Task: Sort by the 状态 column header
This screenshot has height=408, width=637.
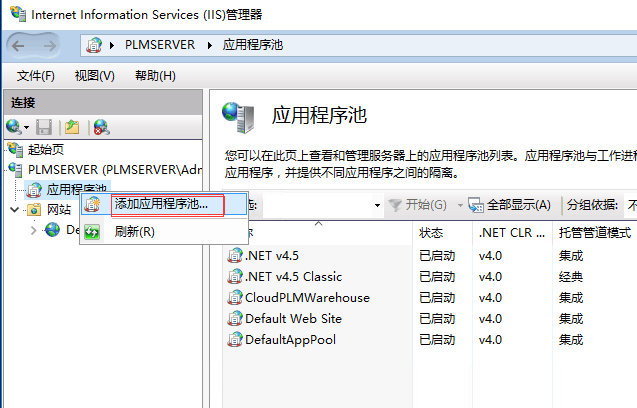Action: pos(442,233)
